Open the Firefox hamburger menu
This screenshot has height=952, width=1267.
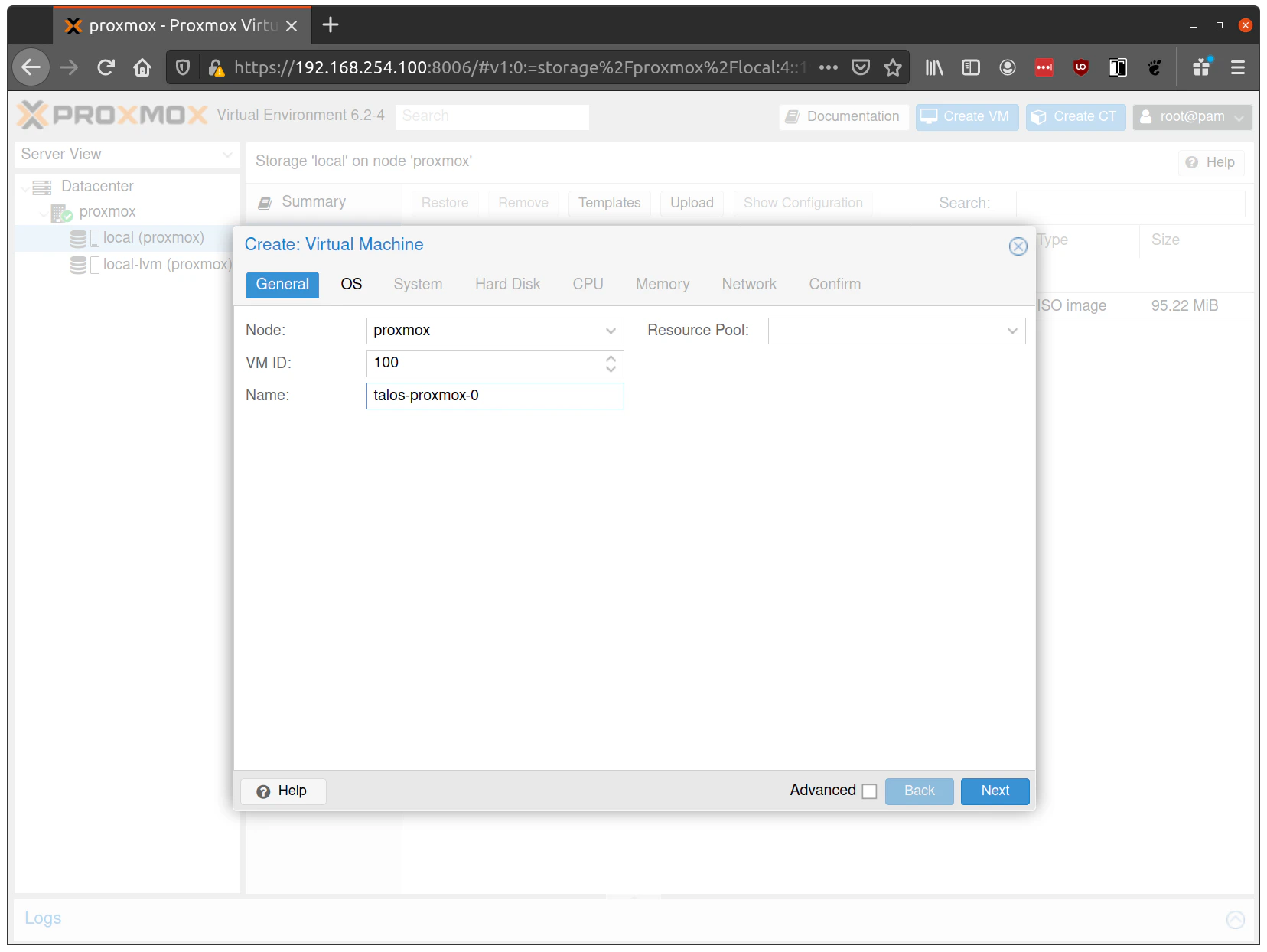click(1238, 67)
